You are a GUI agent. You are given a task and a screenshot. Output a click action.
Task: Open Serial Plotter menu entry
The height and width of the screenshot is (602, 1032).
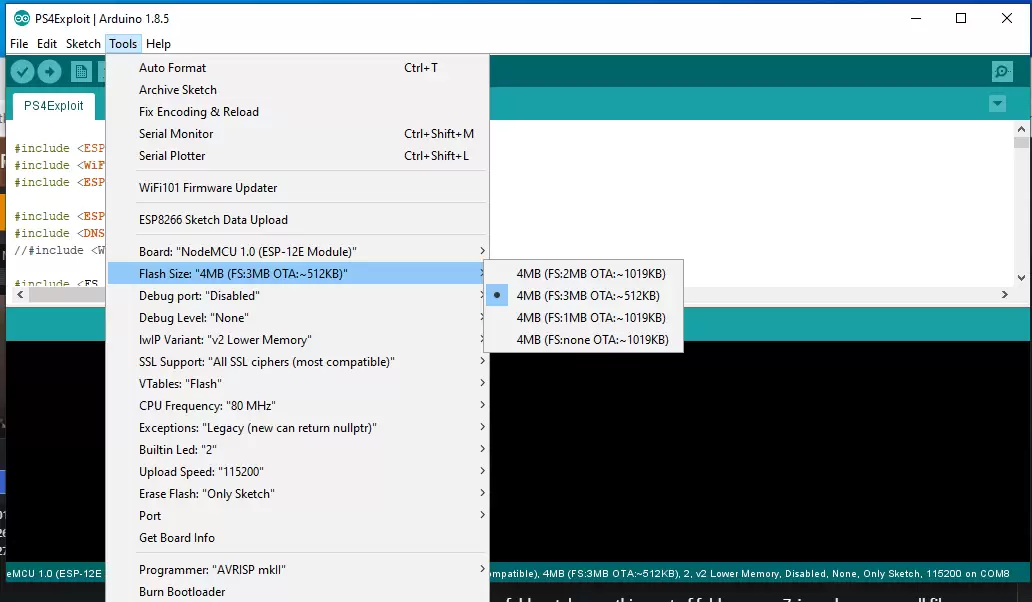[x=297, y=156]
